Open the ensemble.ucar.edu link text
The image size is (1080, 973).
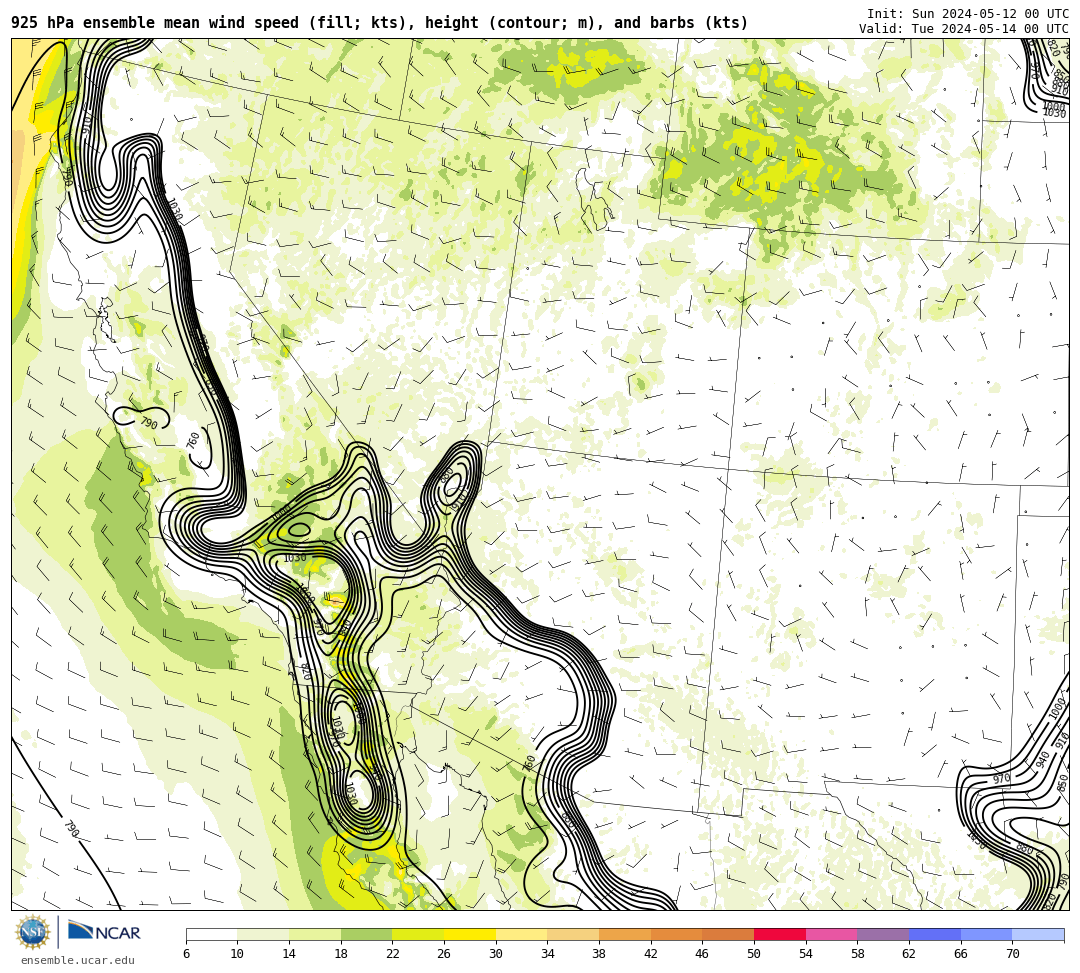[78, 960]
